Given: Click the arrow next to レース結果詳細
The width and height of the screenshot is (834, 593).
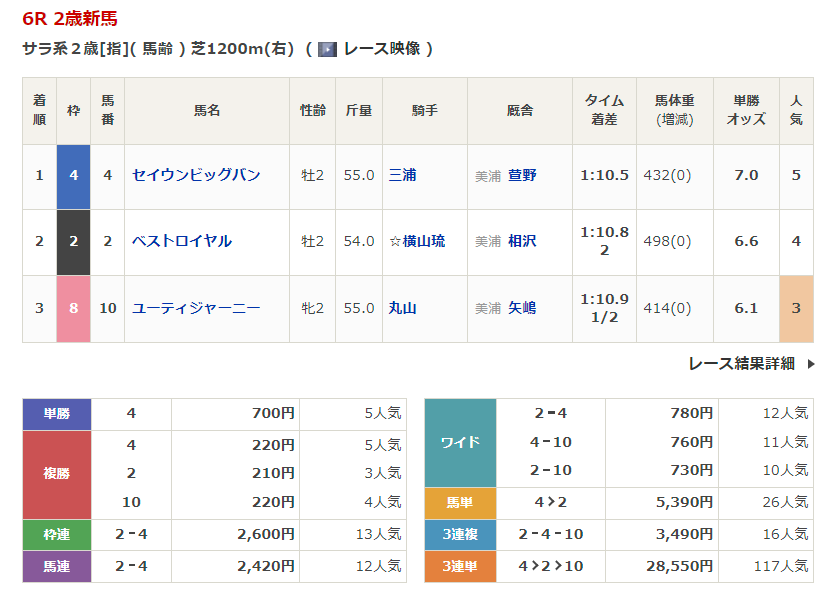Looking at the screenshot, I should 811,364.
